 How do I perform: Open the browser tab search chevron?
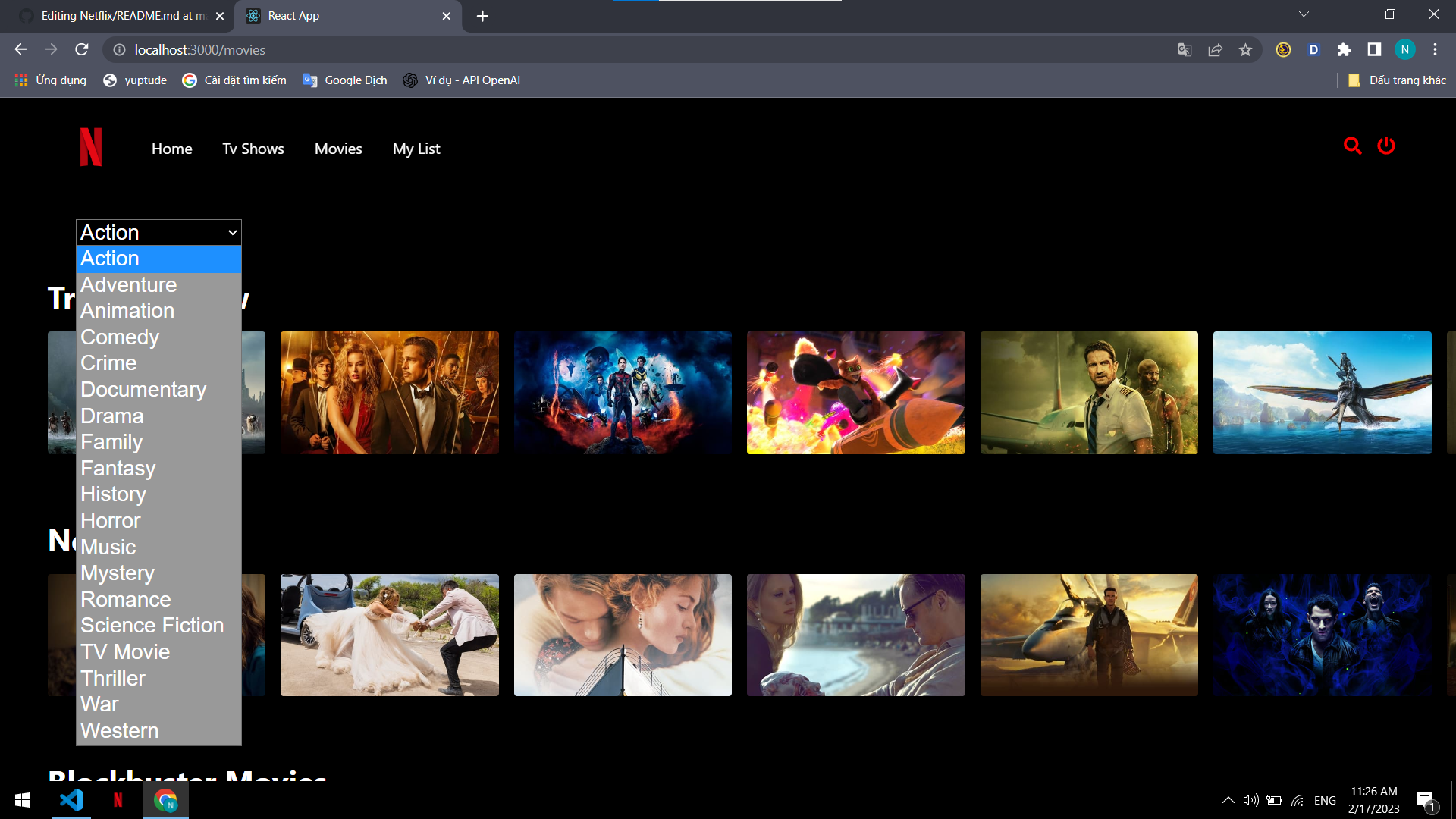(1304, 14)
